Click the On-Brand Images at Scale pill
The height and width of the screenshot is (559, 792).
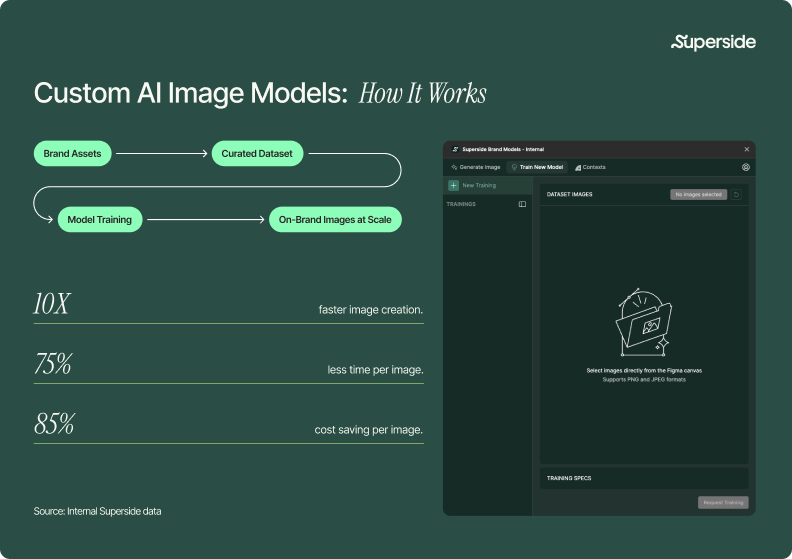335,220
